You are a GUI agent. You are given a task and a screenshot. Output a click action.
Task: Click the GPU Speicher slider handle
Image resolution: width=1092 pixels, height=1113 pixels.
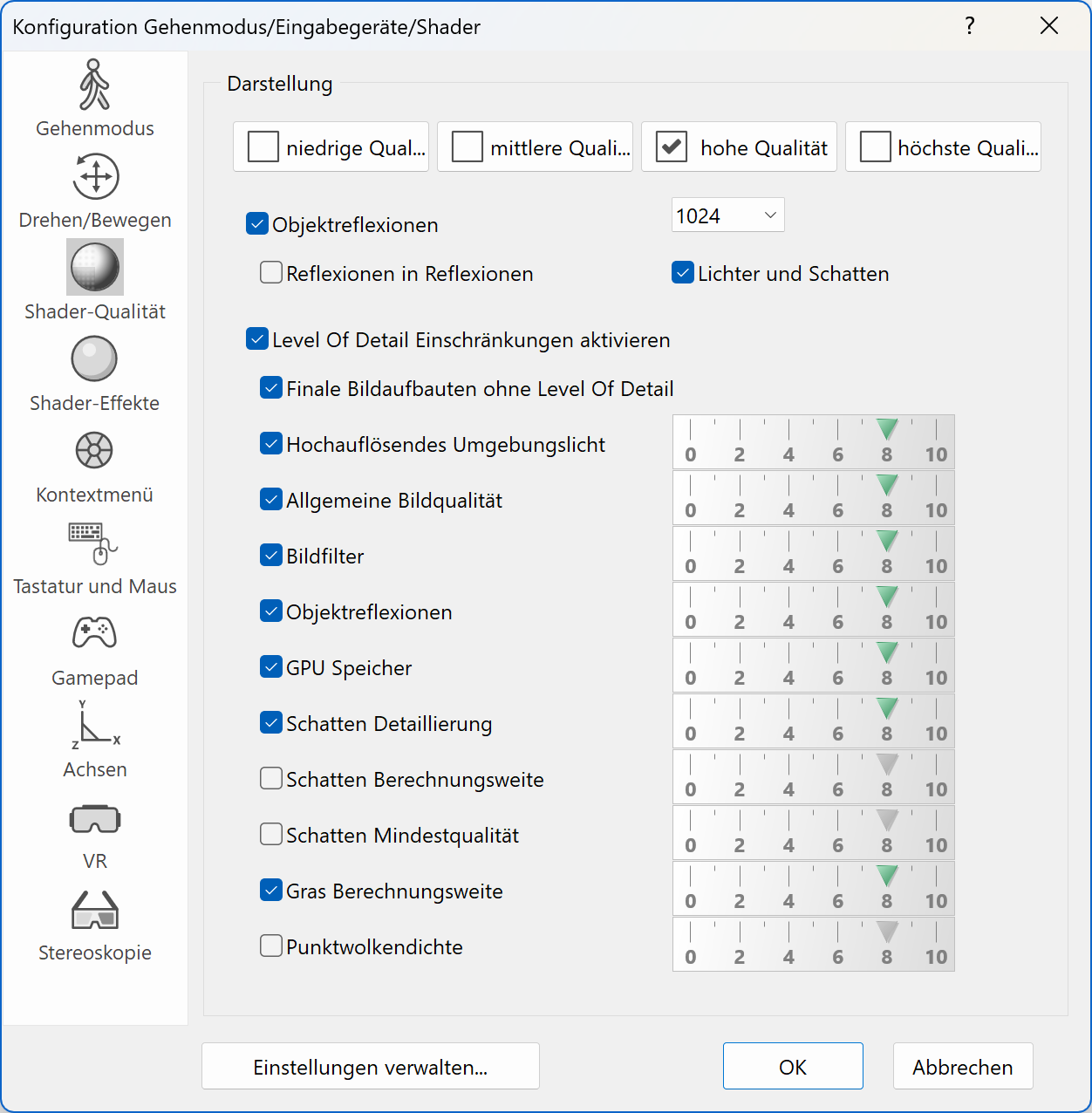[887, 653]
